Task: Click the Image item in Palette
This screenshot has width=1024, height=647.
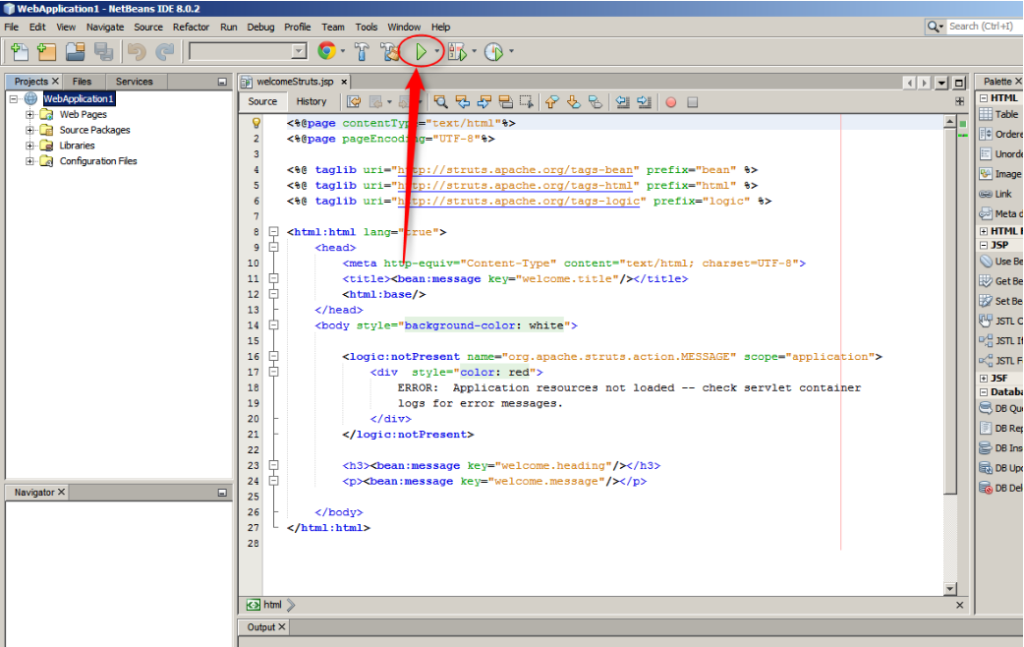Action: 1000,174
